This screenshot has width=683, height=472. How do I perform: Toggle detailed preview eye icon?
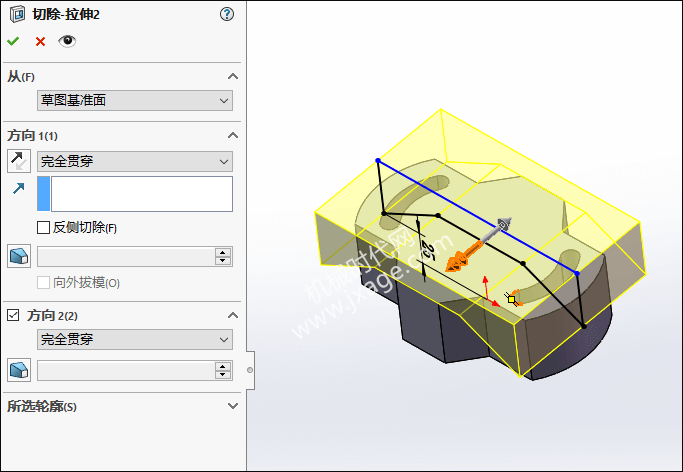click(x=67, y=41)
